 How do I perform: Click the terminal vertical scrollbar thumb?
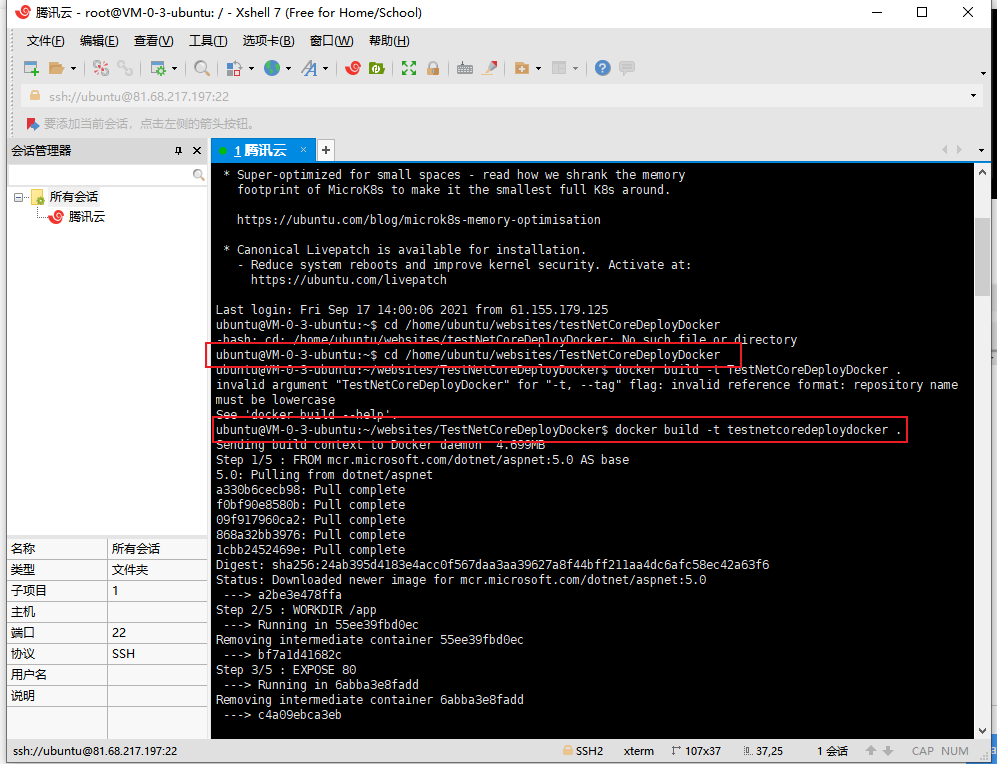click(x=982, y=255)
